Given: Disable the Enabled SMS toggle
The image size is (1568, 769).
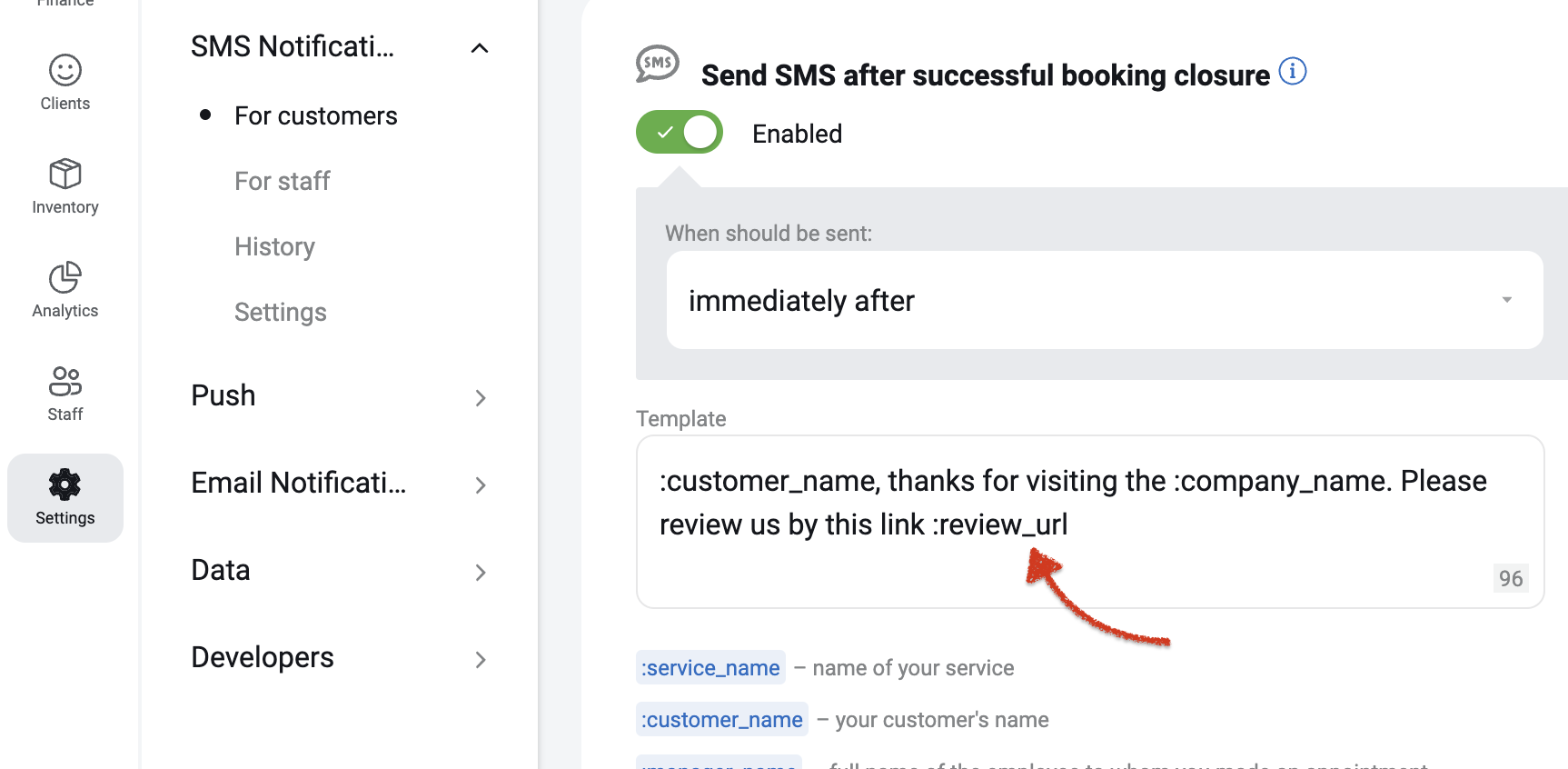Looking at the screenshot, I should pos(680,132).
